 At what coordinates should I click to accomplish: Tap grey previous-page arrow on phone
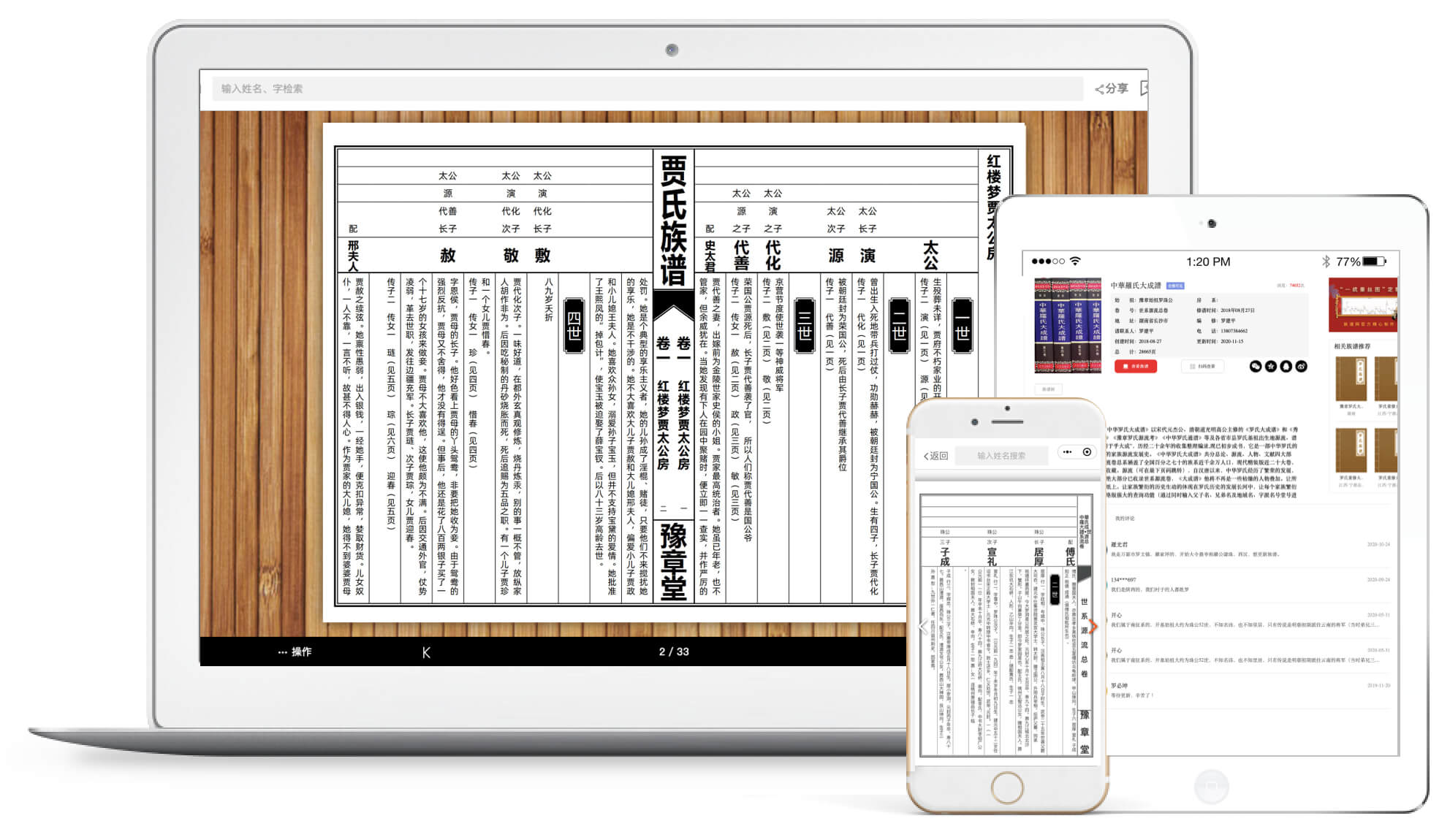click(925, 627)
